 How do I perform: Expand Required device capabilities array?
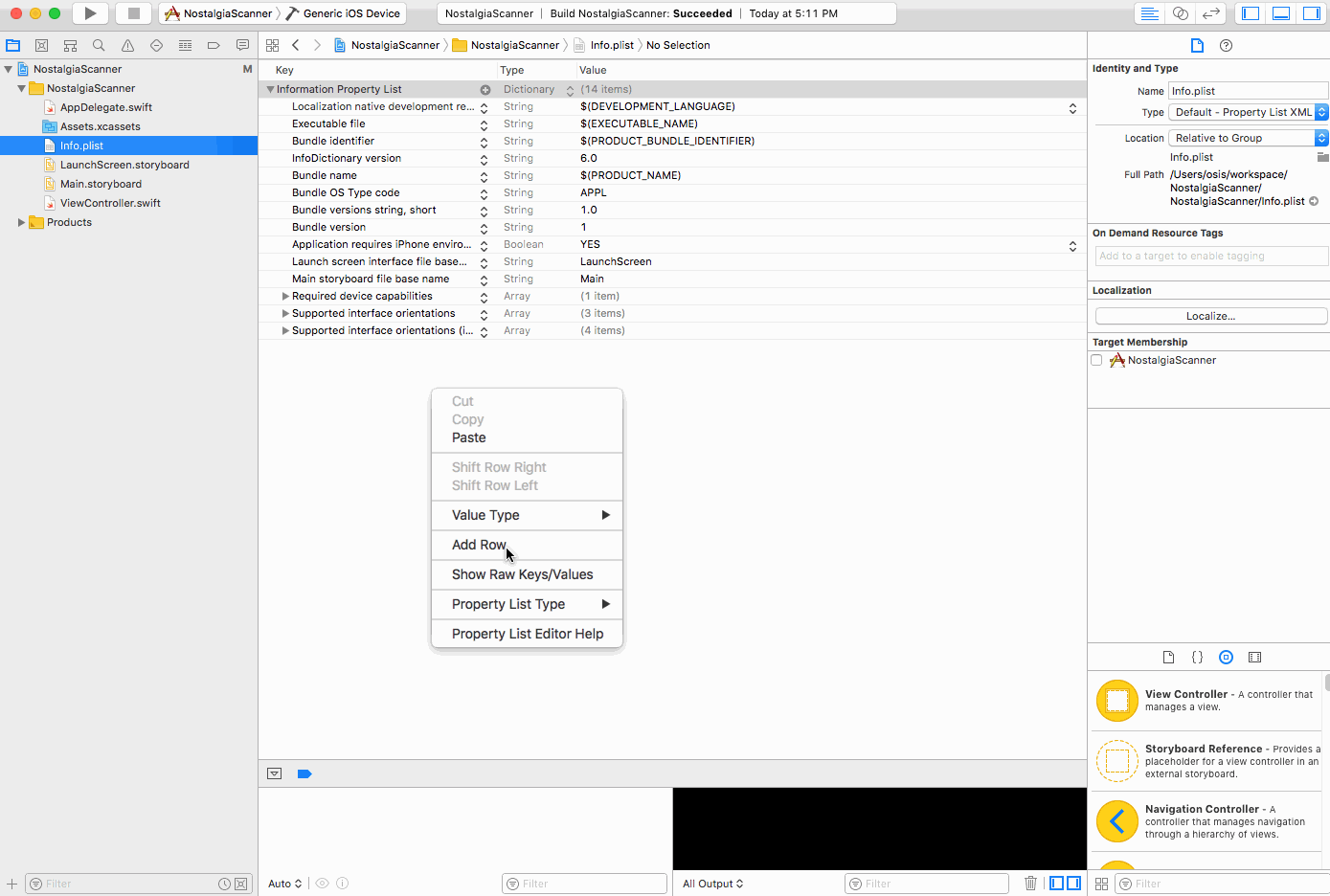tap(285, 296)
